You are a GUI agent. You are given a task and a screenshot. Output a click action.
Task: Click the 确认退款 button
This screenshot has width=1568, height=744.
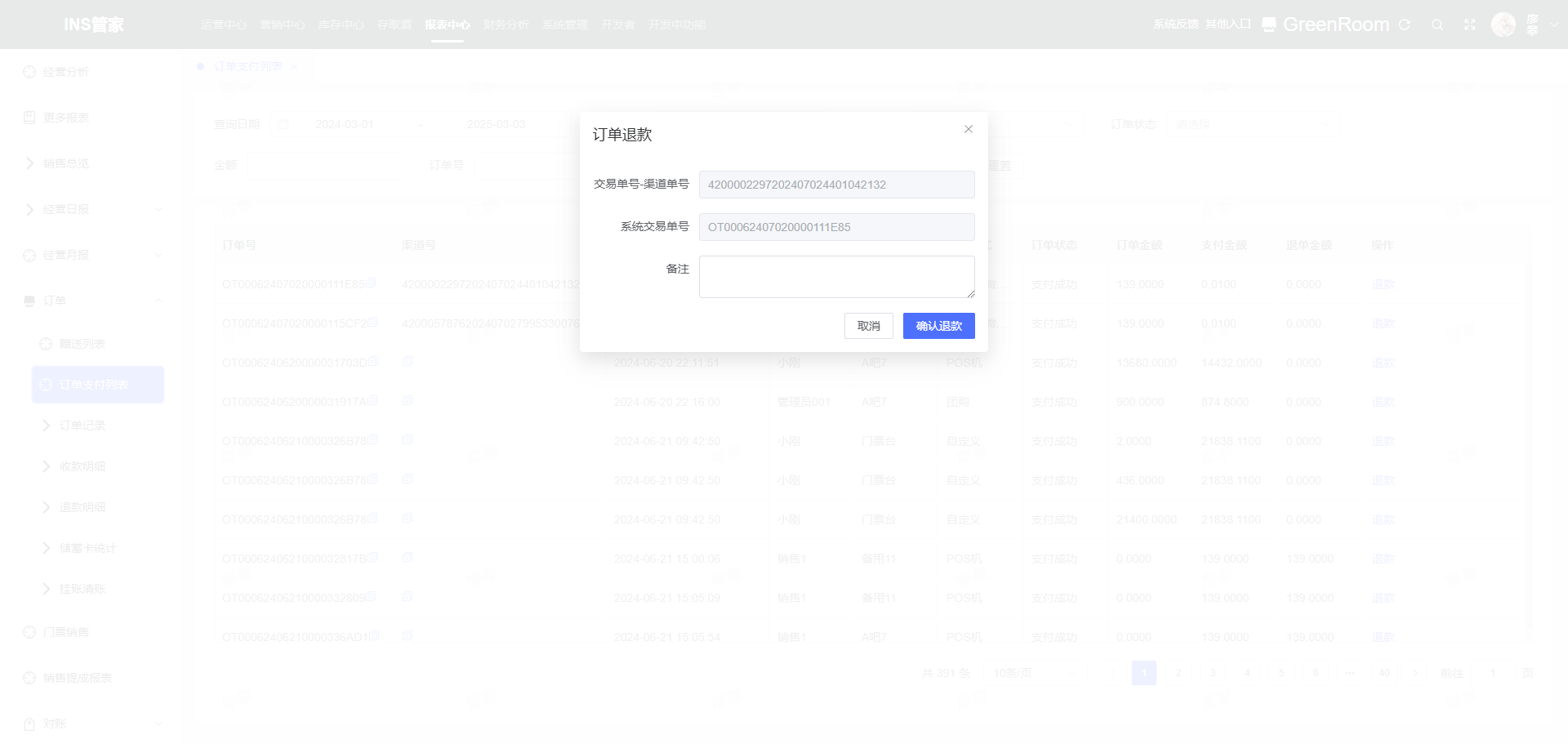[x=939, y=326]
